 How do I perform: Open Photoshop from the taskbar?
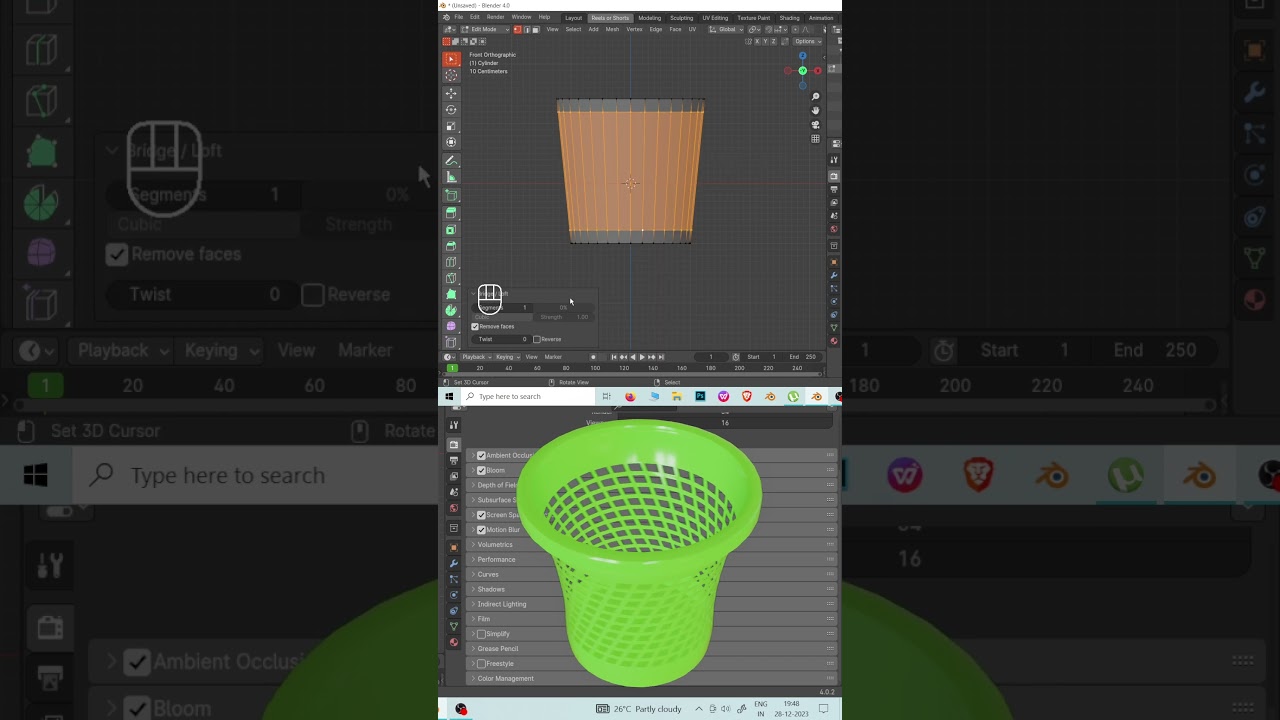(x=700, y=397)
